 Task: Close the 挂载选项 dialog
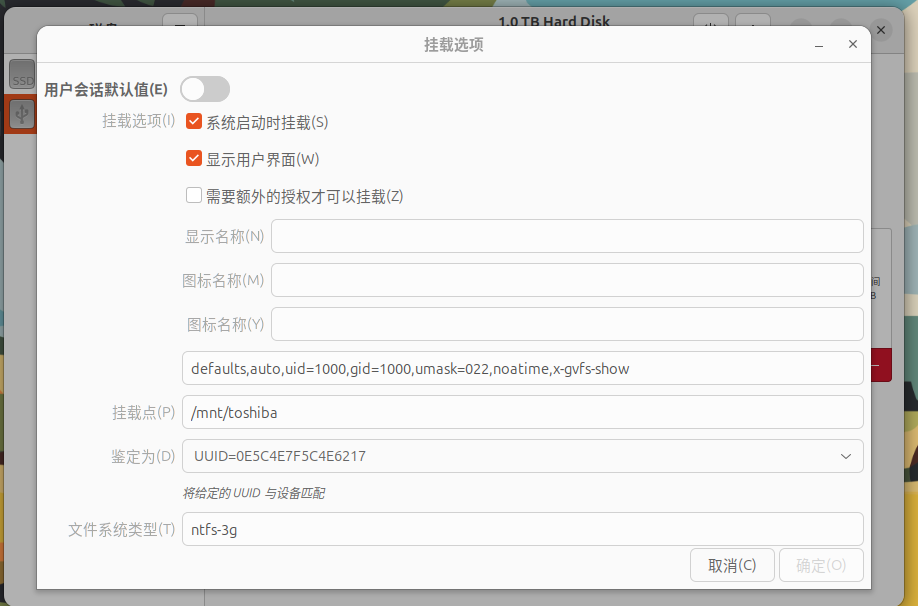pyautogui.click(x=853, y=45)
